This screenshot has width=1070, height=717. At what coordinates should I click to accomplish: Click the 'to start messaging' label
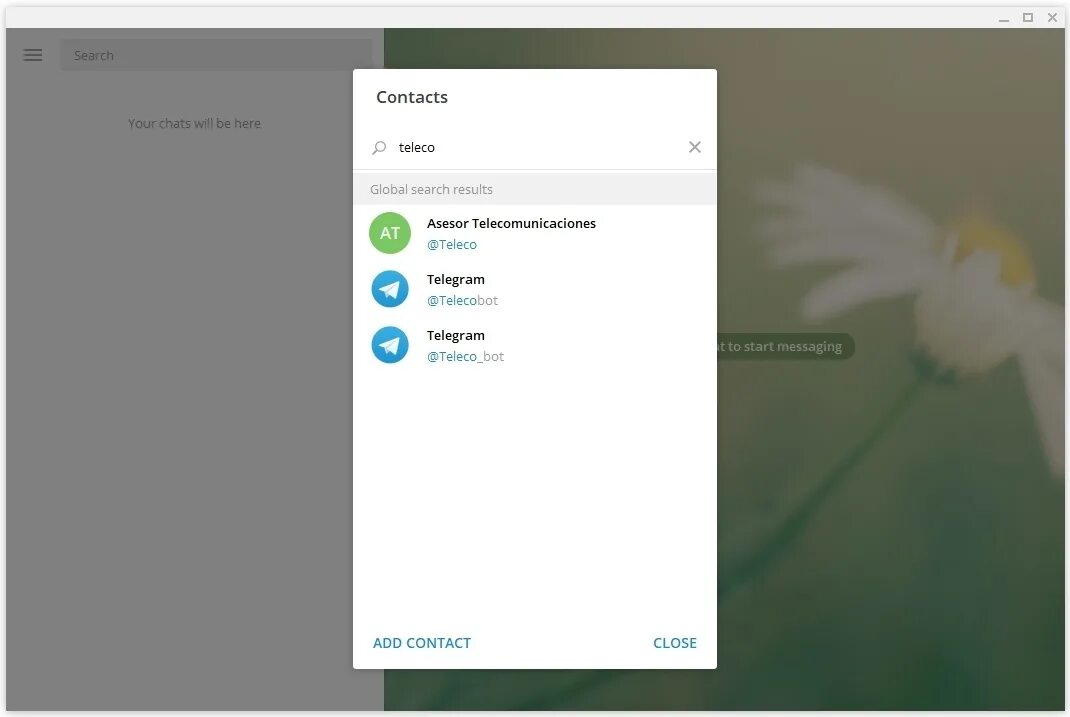coord(784,347)
